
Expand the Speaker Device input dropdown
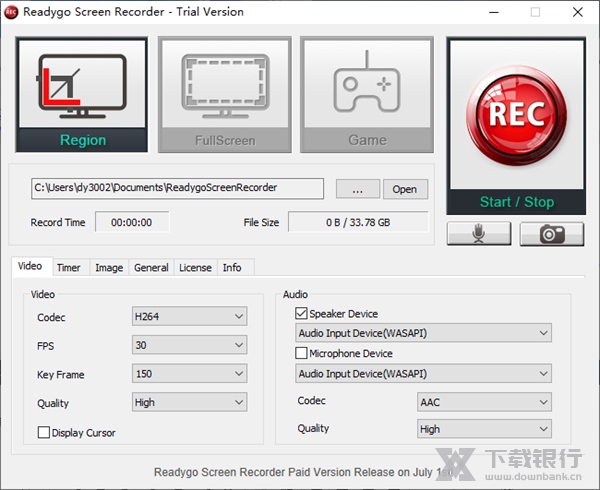[423, 333]
